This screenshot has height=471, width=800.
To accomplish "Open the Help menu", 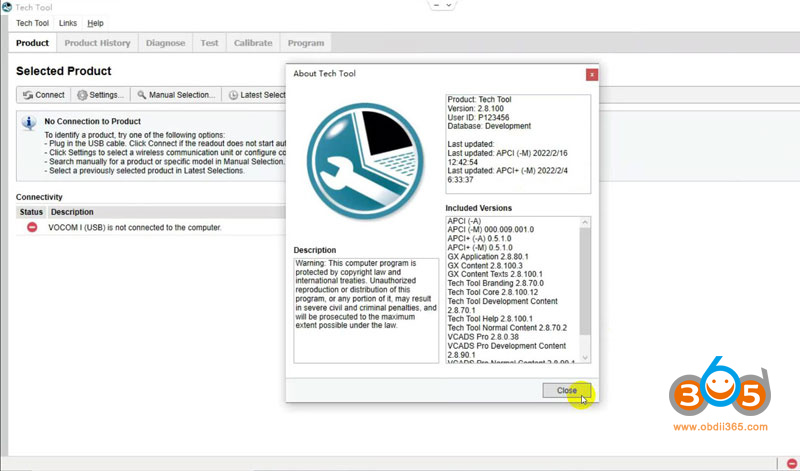I will click(x=95, y=23).
